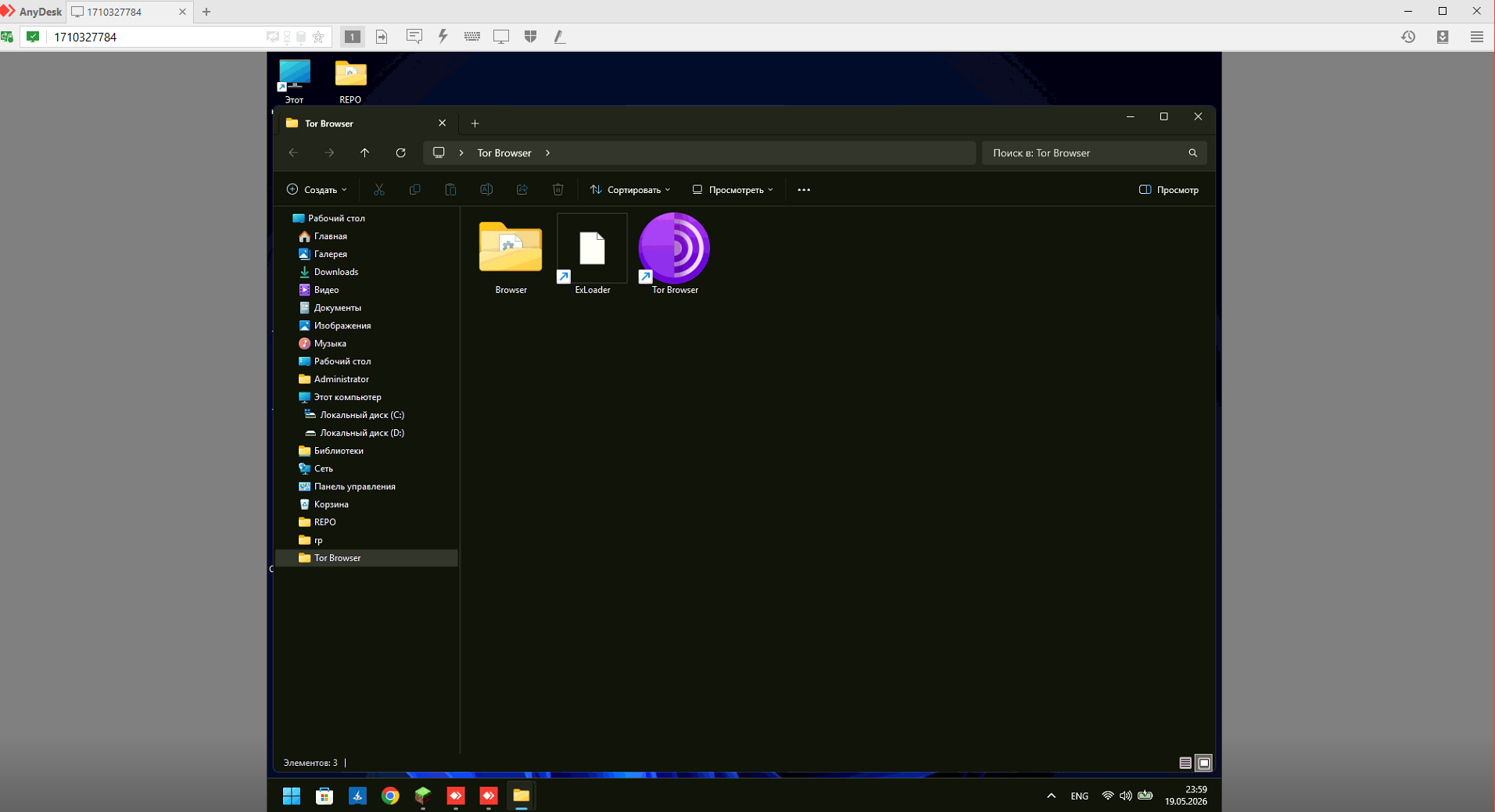Image resolution: width=1495 pixels, height=812 pixels.
Task: Close the AnyDesk 1710327784 session tab
Action: pyautogui.click(x=182, y=12)
